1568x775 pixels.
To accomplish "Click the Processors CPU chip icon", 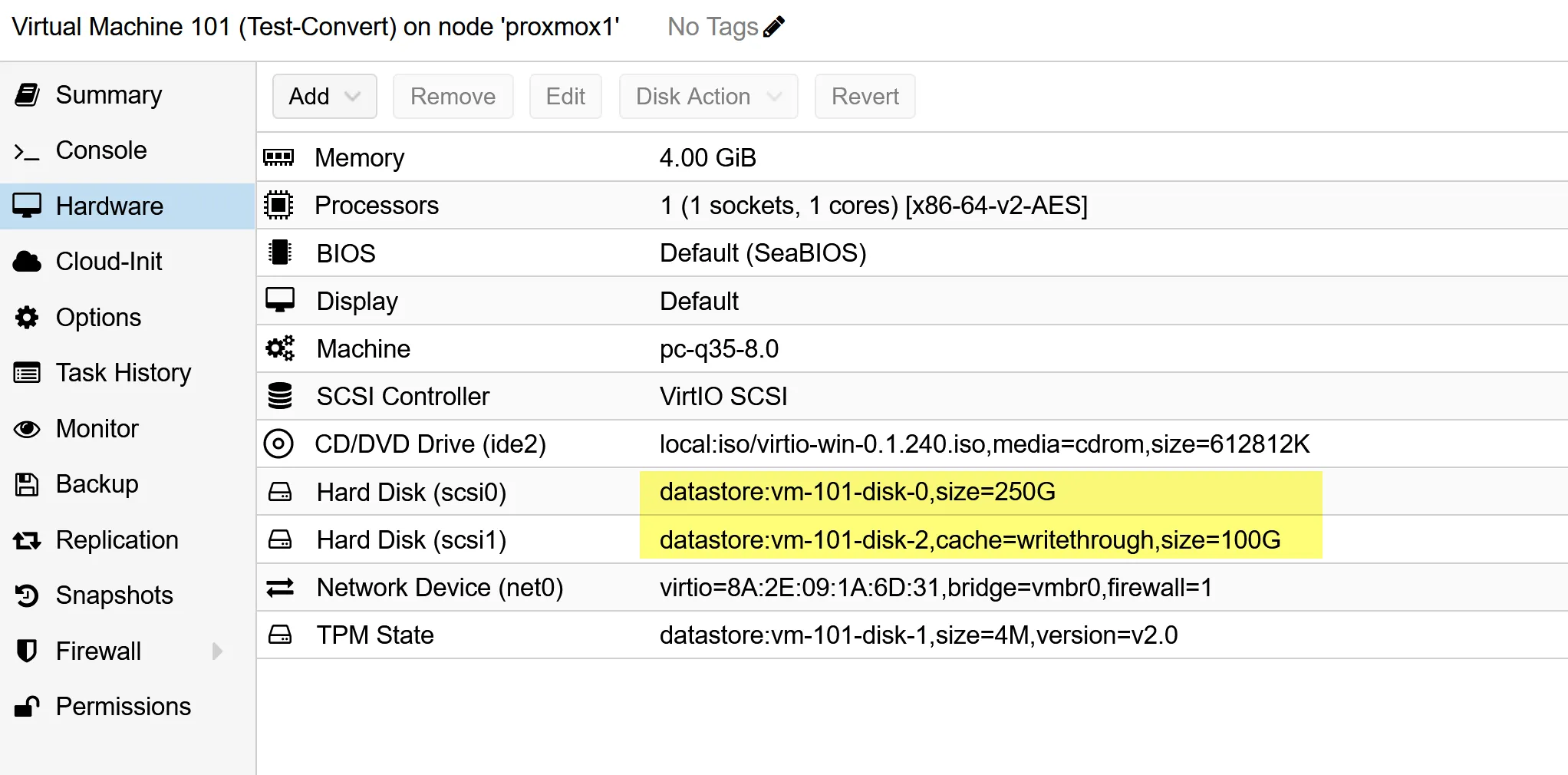I will (x=278, y=206).
